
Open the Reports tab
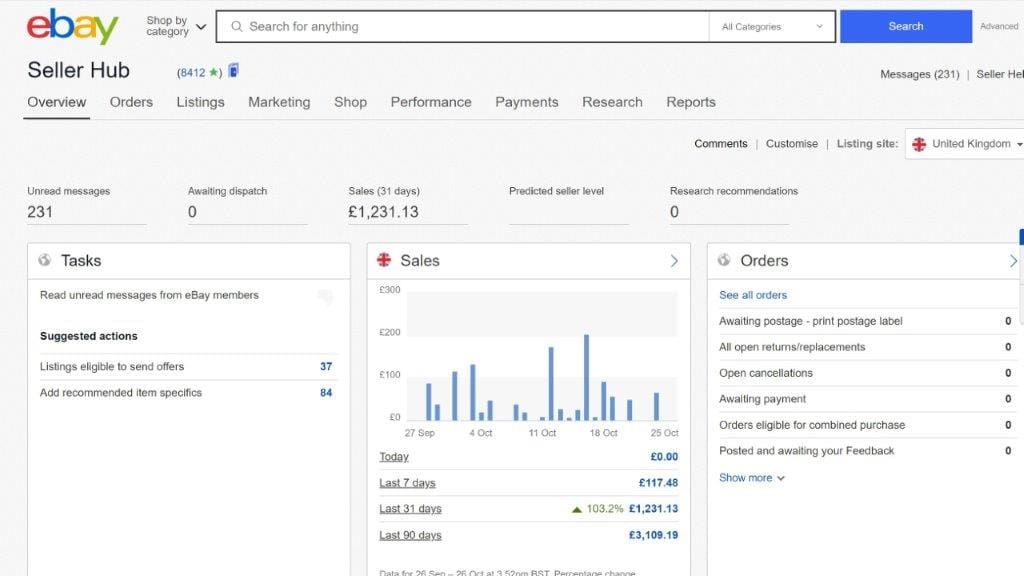(x=691, y=102)
